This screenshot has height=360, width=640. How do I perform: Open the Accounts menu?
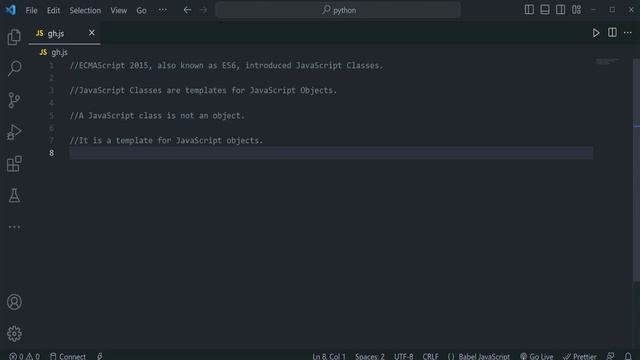(14, 302)
